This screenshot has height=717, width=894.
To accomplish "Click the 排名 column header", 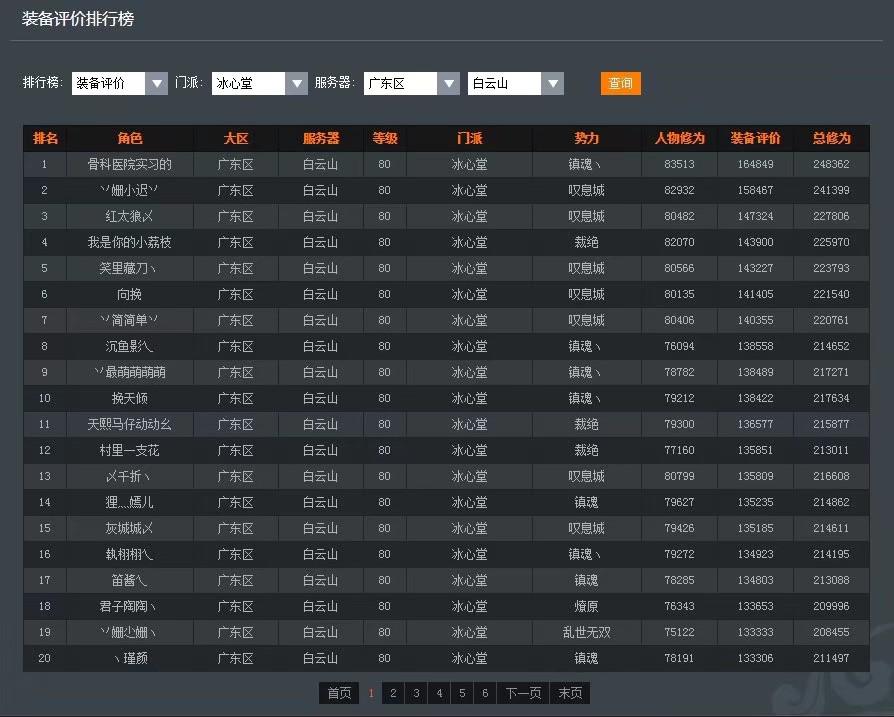I will tap(45, 138).
